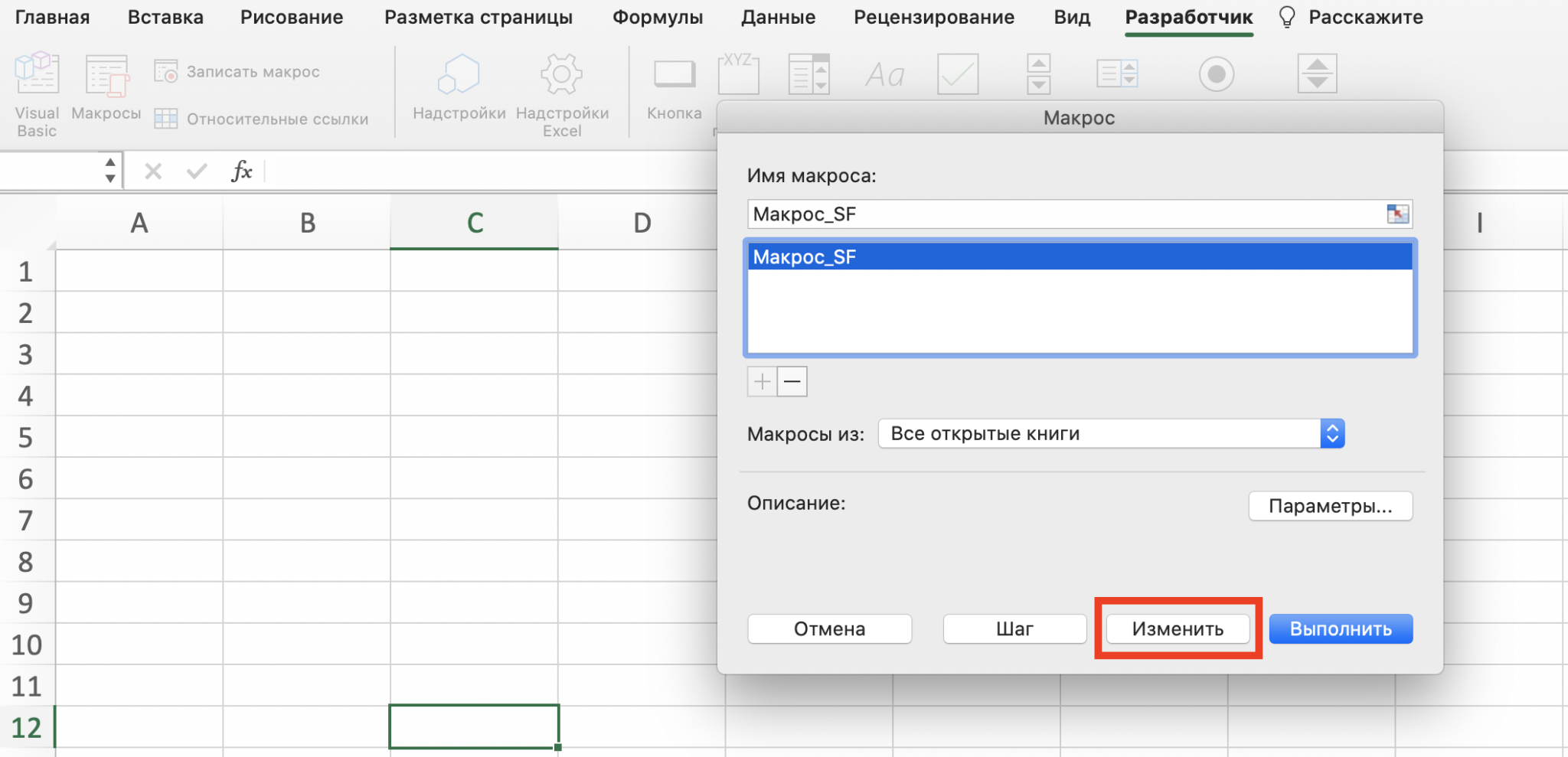Select the checkbox form control icon
The width and height of the screenshot is (1568, 757).
tap(958, 75)
